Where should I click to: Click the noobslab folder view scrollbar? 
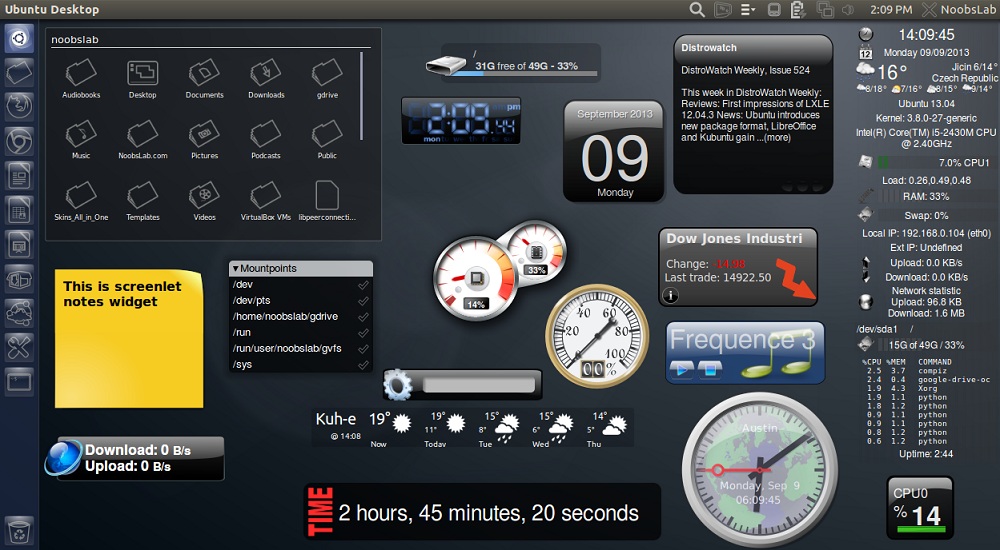pyautogui.click(x=361, y=90)
